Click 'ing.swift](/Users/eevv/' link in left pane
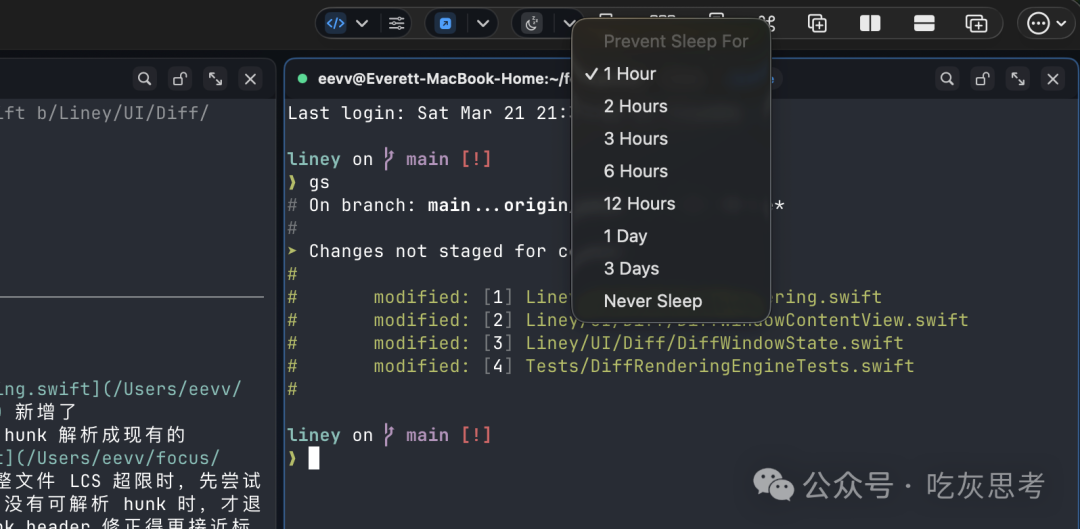This screenshot has height=529, width=1080. (x=121, y=389)
